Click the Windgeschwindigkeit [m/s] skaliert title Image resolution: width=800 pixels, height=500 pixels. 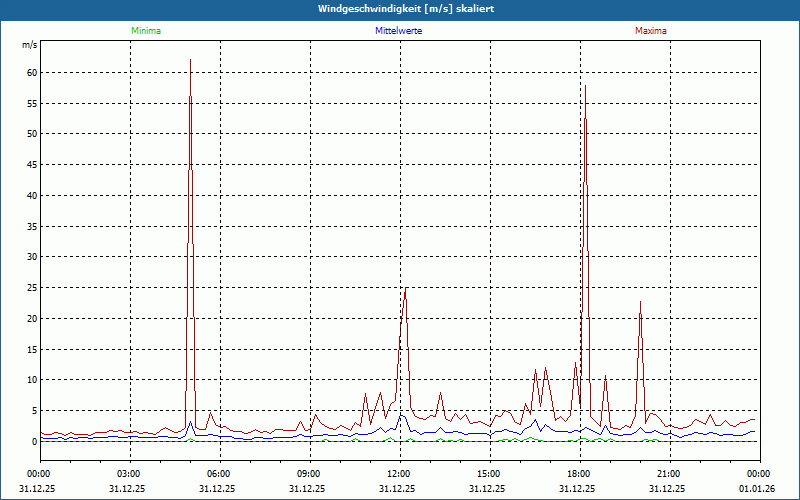point(406,9)
